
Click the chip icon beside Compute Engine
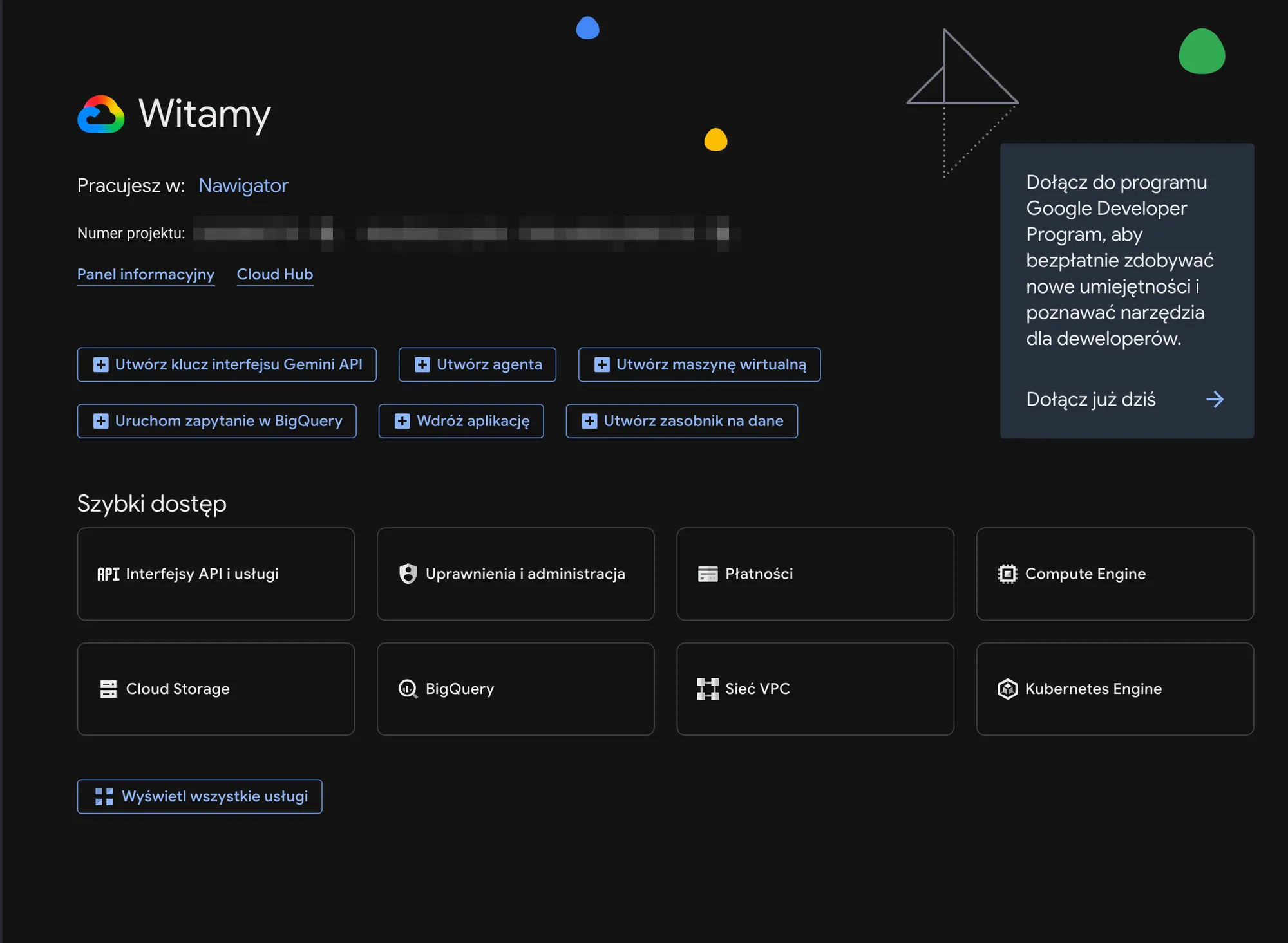click(1007, 574)
